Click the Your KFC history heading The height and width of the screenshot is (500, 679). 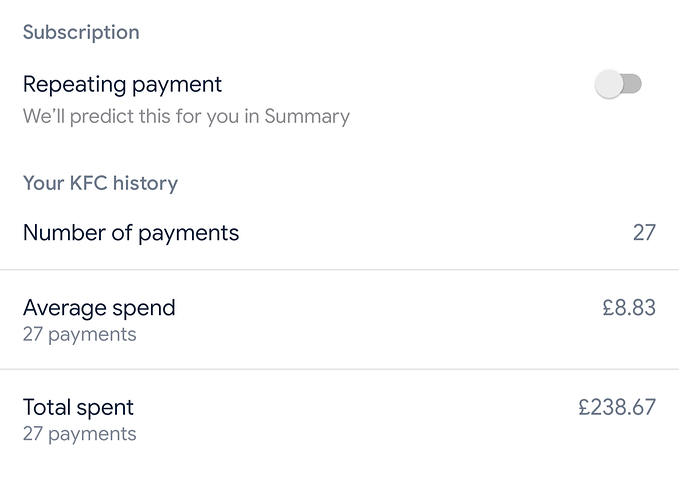click(100, 183)
